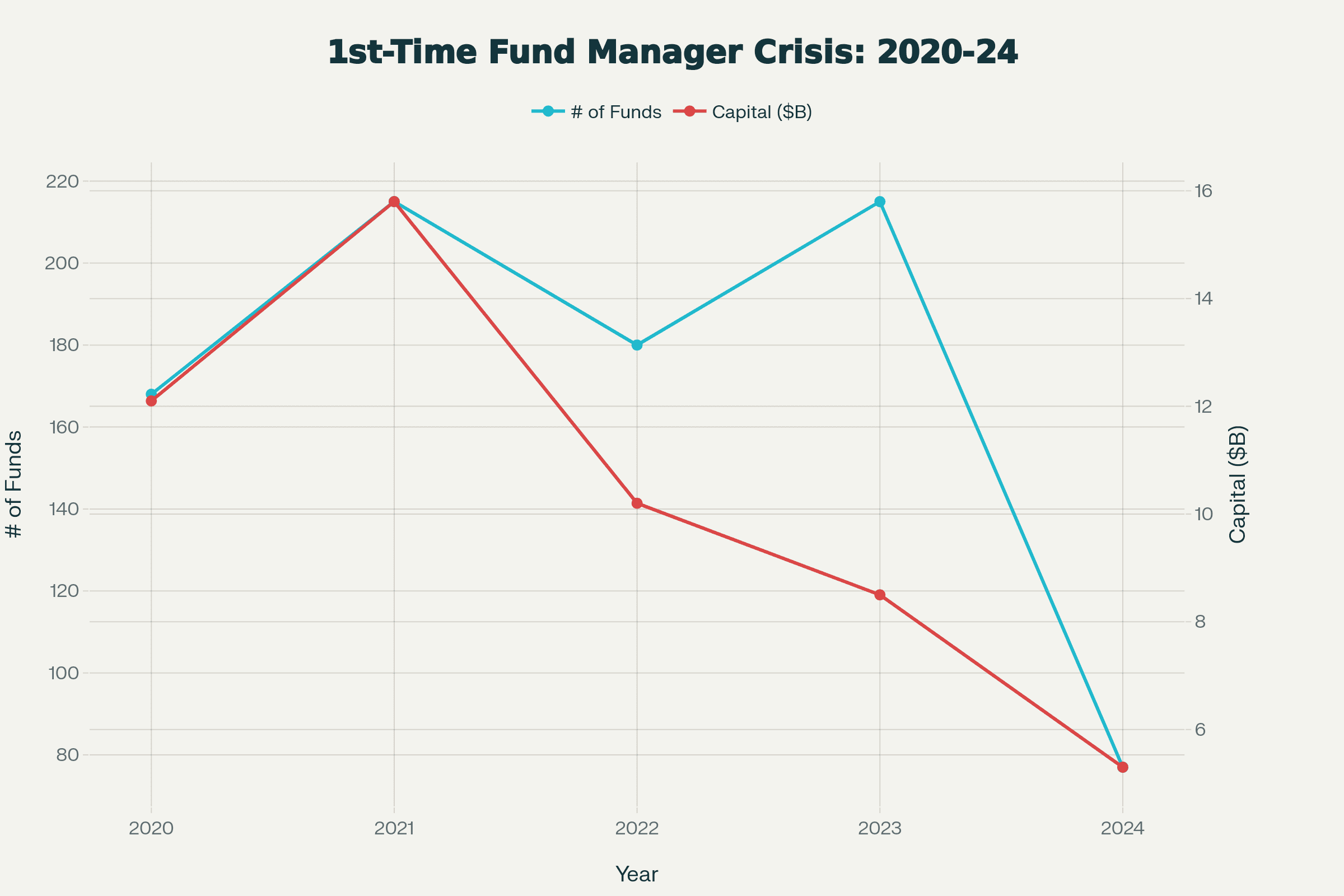Click the red Capital point for 2020

(151, 402)
